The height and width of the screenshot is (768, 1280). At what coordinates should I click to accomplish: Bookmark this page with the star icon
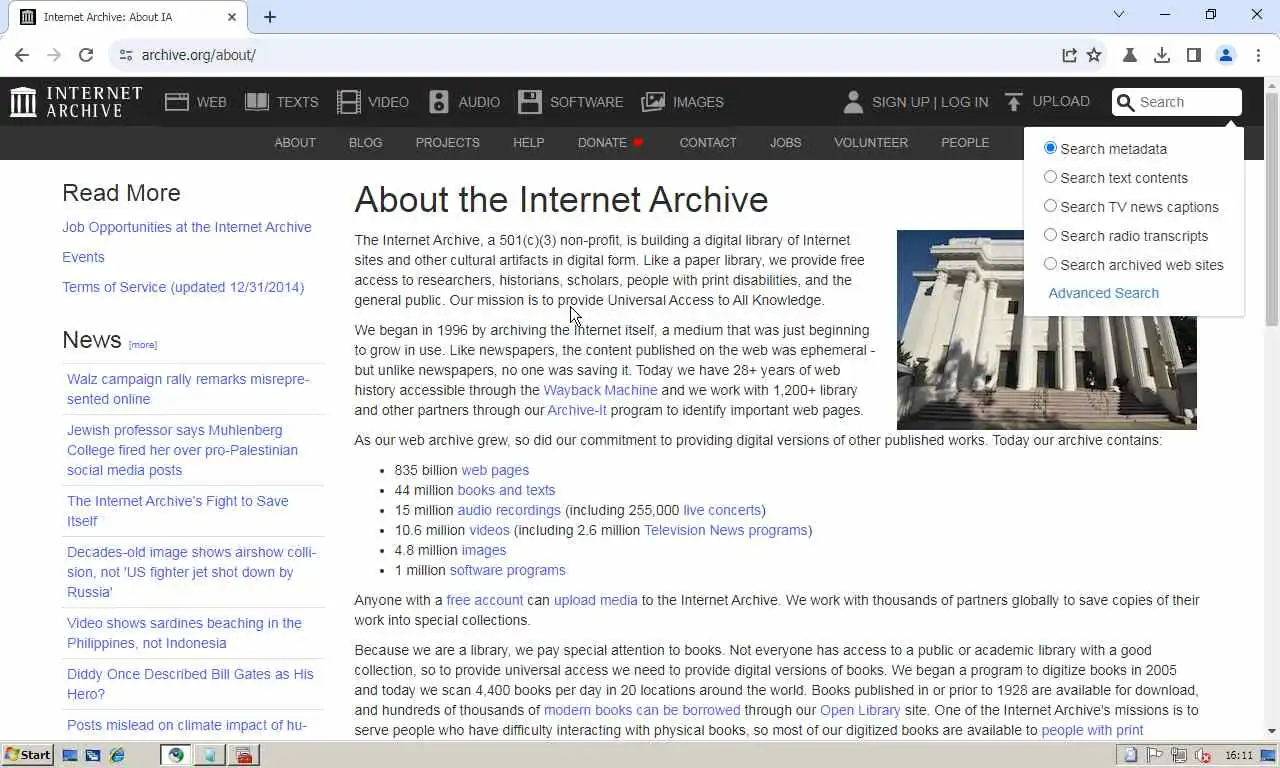tap(1094, 55)
